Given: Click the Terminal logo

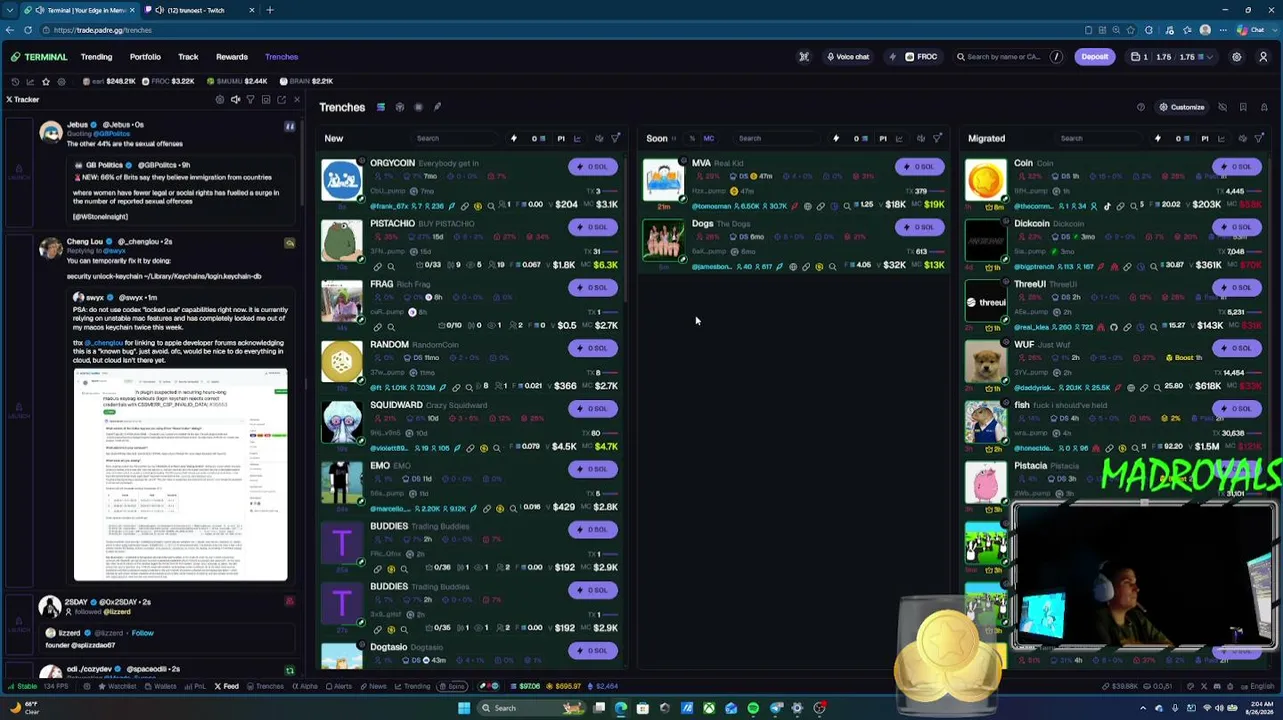Looking at the screenshot, I should coord(39,57).
